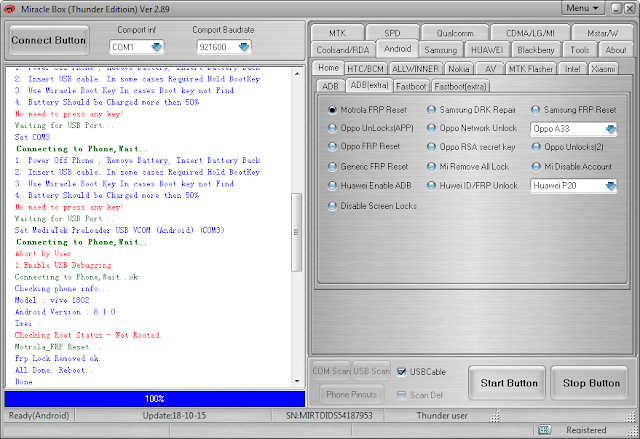640x439 pixels.
Task: Switch to the ADB tab
Action: click(330, 86)
